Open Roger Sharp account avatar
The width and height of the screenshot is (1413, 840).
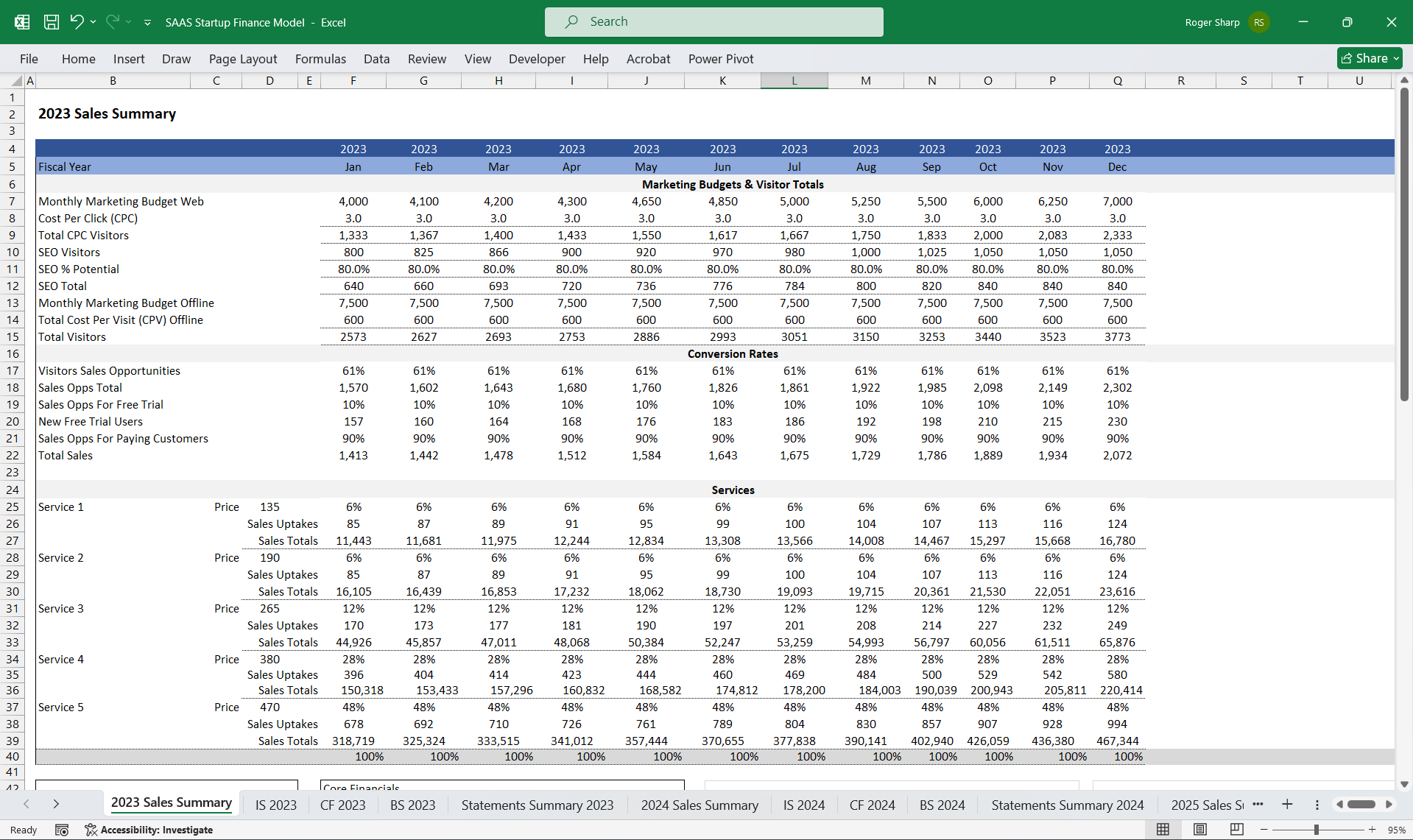[1259, 22]
